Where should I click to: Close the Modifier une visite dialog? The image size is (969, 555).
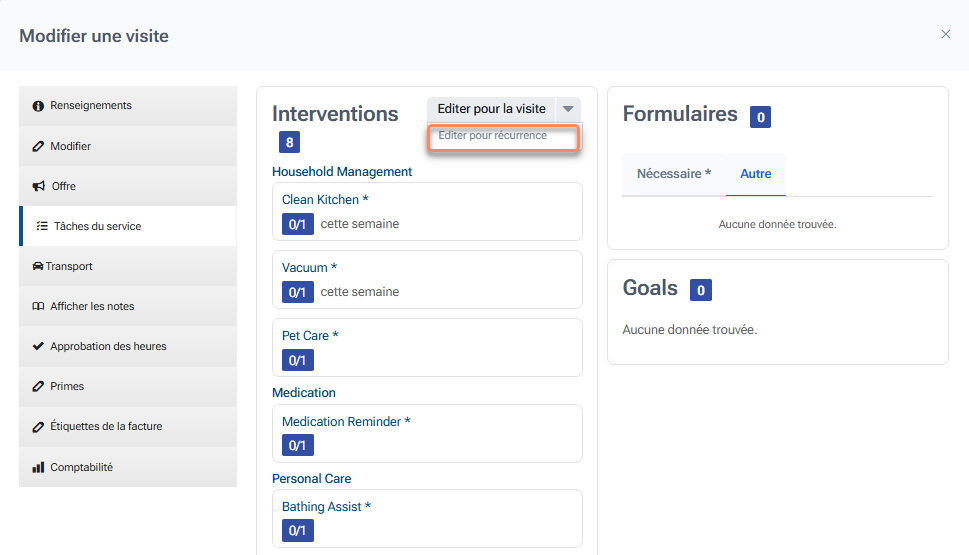pyautogui.click(x=946, y=34)
